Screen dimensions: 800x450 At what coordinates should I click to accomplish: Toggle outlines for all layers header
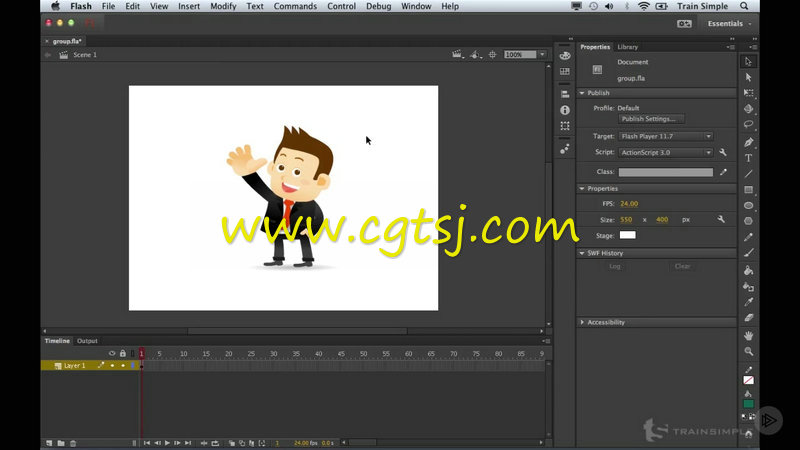(x=133, y=353)
